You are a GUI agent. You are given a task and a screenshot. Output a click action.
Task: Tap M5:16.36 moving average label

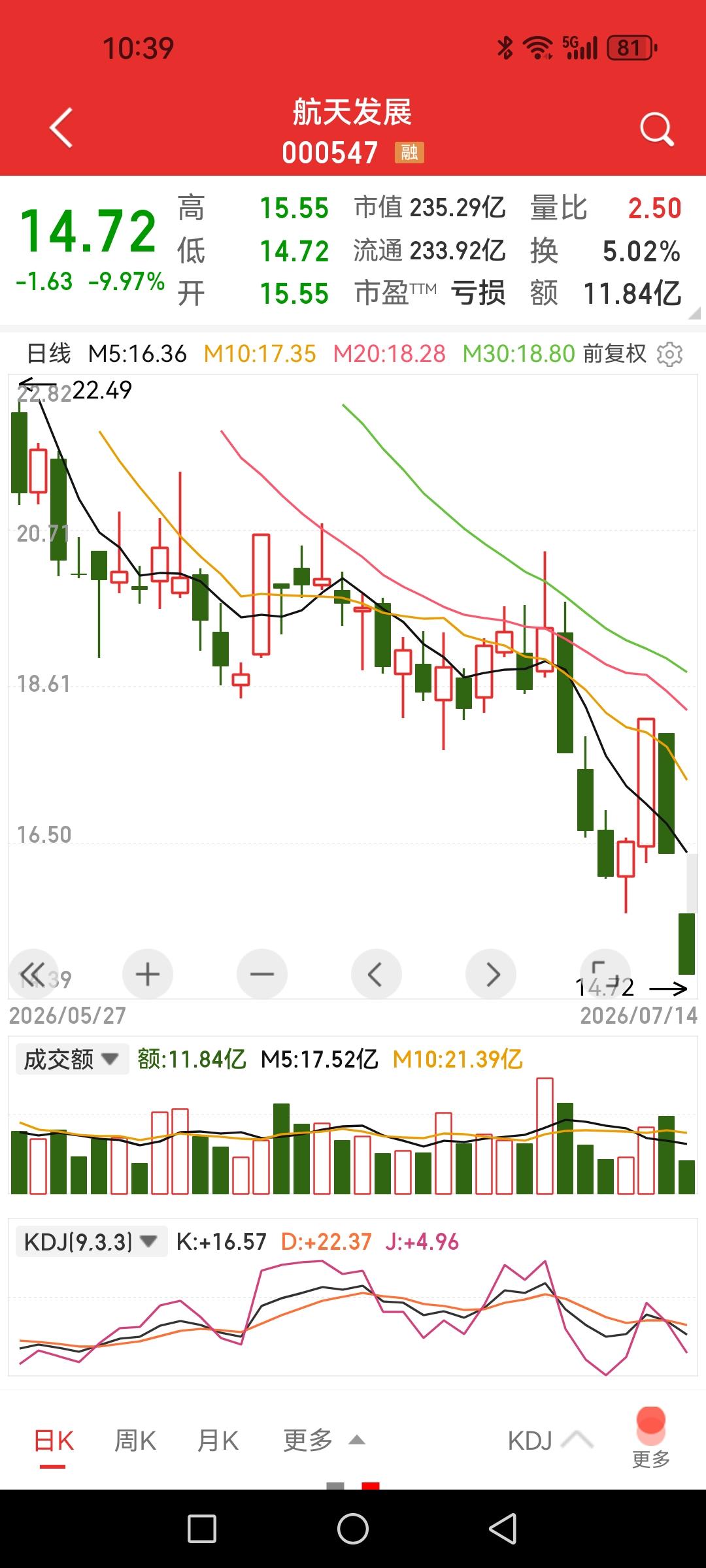137,354
